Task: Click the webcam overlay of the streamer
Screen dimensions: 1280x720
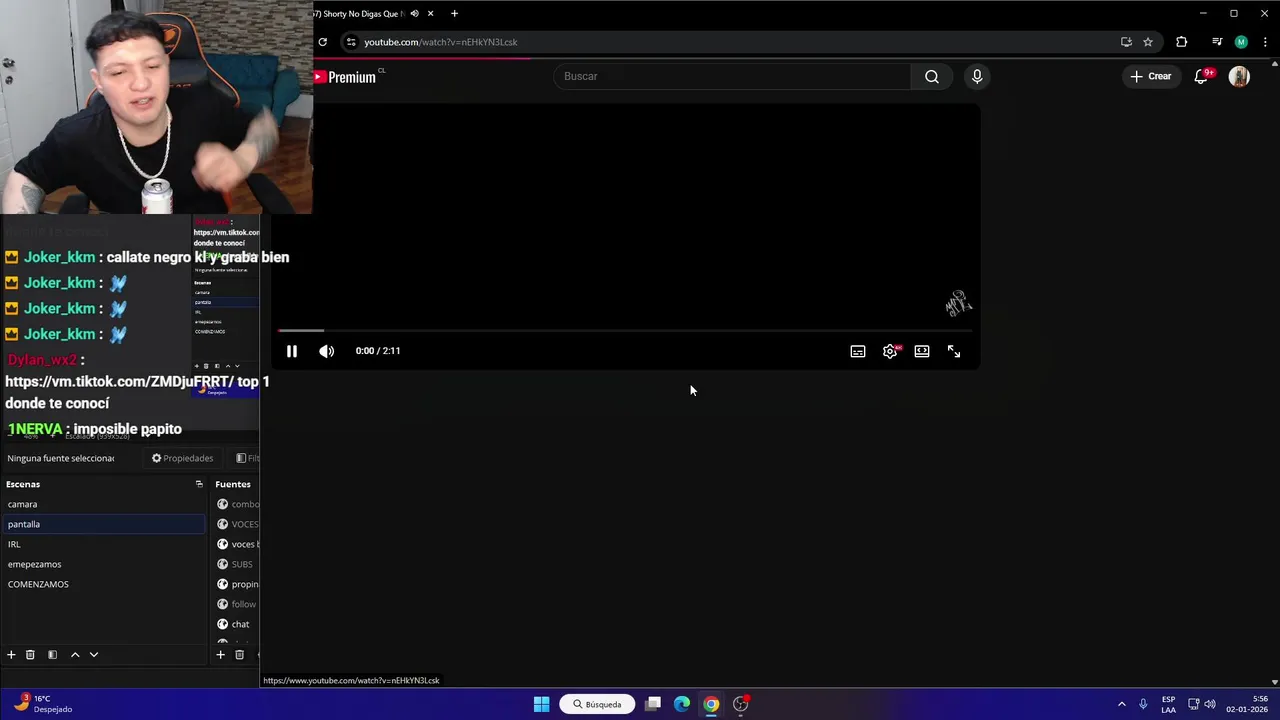Action: coord(156,107)
